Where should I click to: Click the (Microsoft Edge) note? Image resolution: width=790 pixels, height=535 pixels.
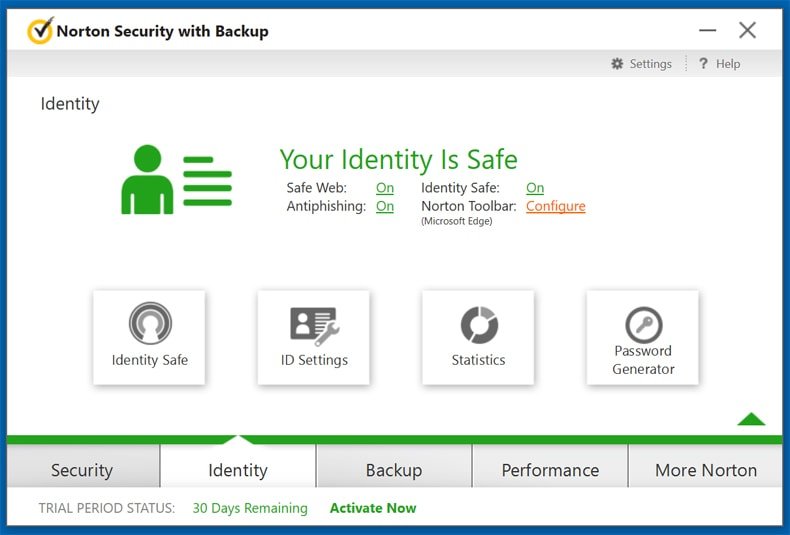(x=456, y=221)
